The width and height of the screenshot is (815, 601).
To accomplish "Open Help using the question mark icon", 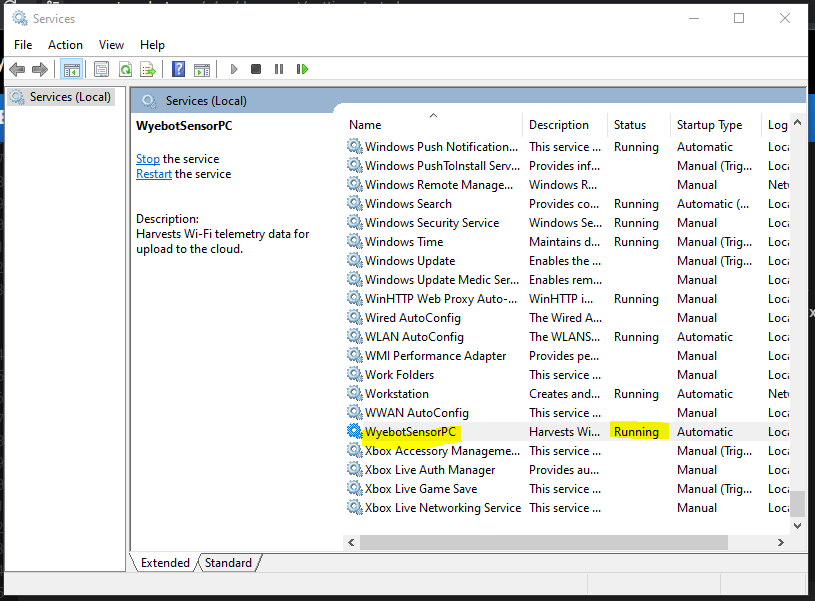I will click(x=178, y=69).
